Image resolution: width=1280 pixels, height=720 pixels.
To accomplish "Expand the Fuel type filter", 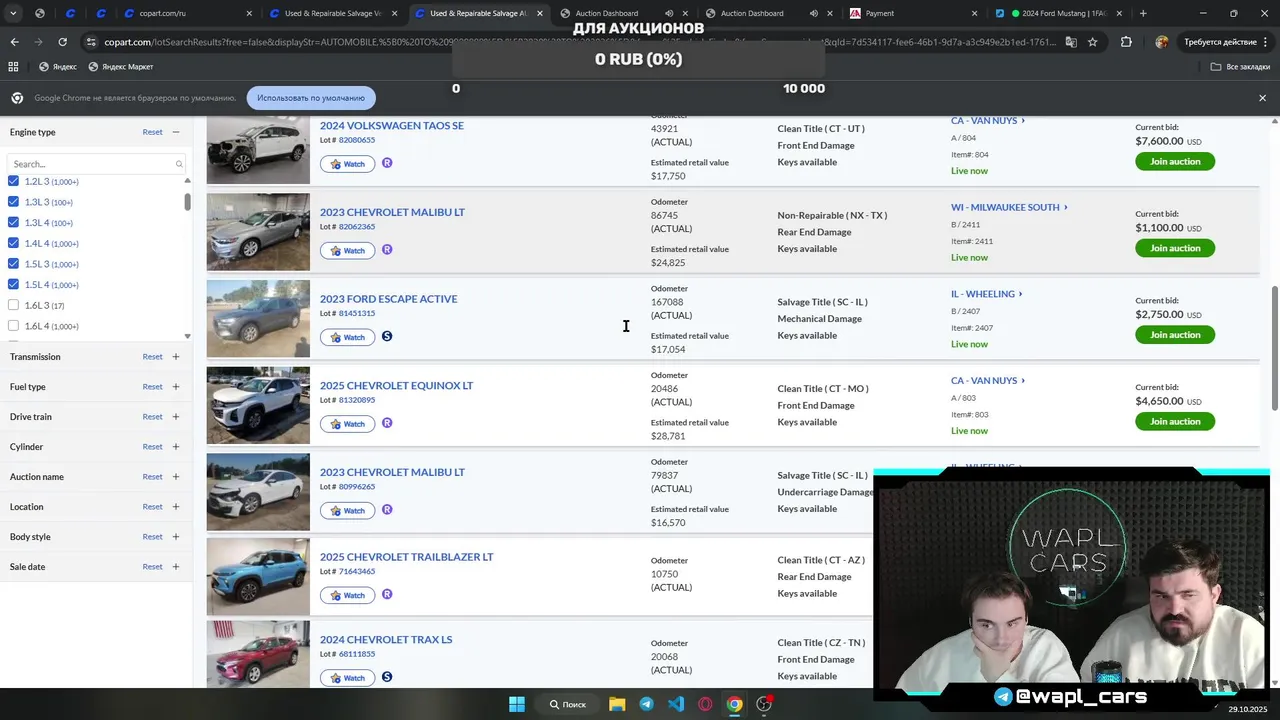I will 176,387.
